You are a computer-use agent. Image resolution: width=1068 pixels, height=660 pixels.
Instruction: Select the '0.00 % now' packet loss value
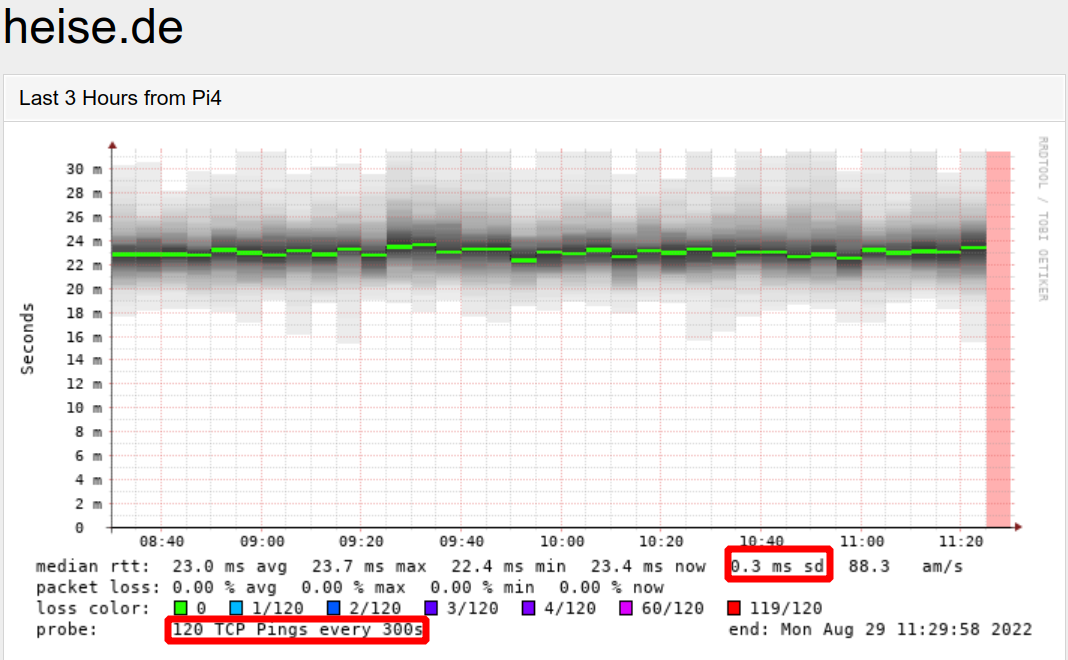click(612, 587)
